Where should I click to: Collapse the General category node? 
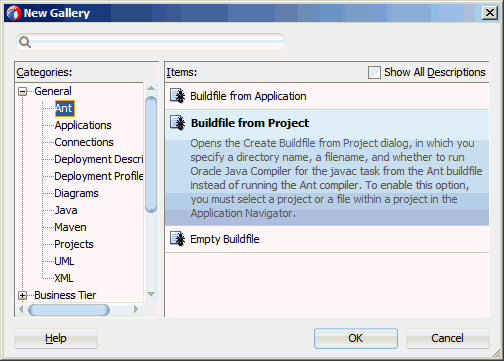pyautogui.click(x=22, y=91)
